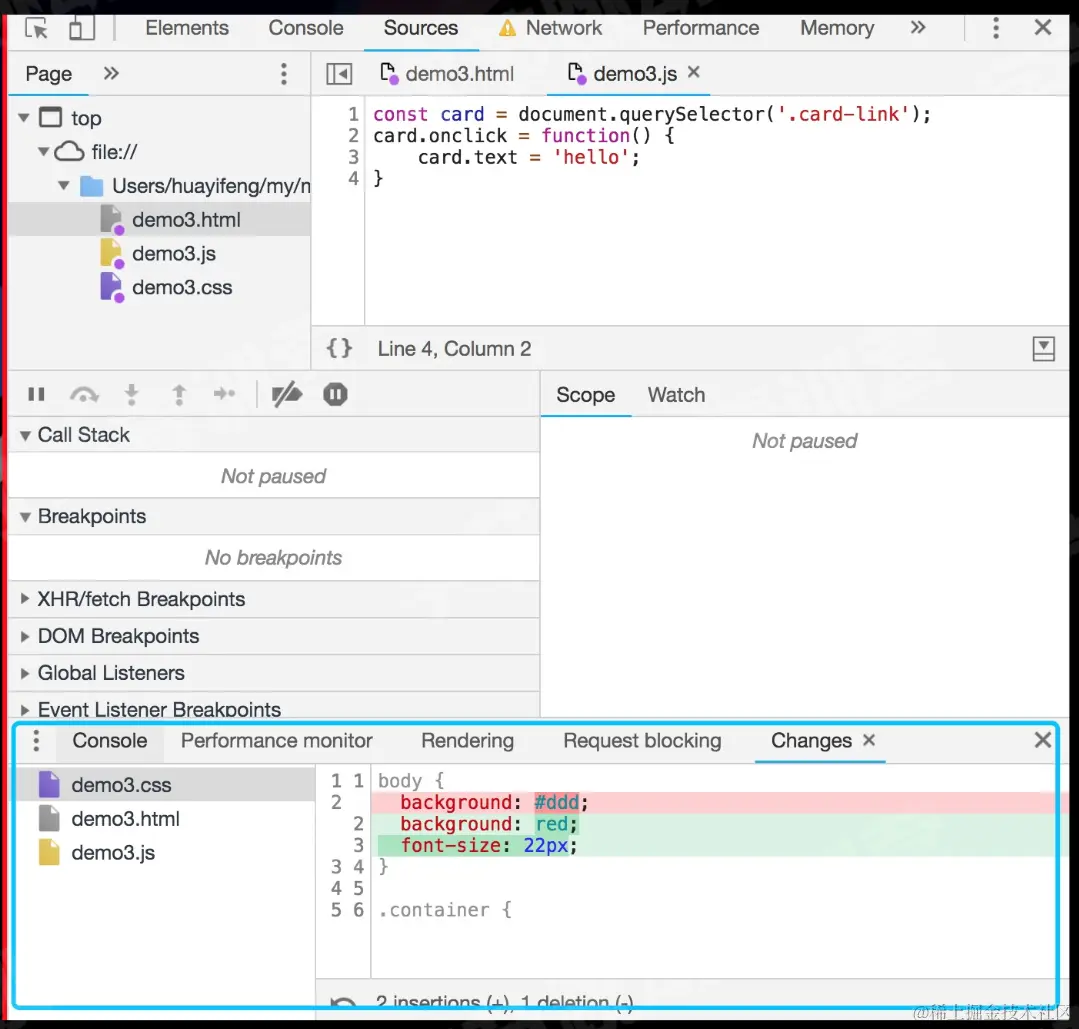Click the inserted red background value

552,823
